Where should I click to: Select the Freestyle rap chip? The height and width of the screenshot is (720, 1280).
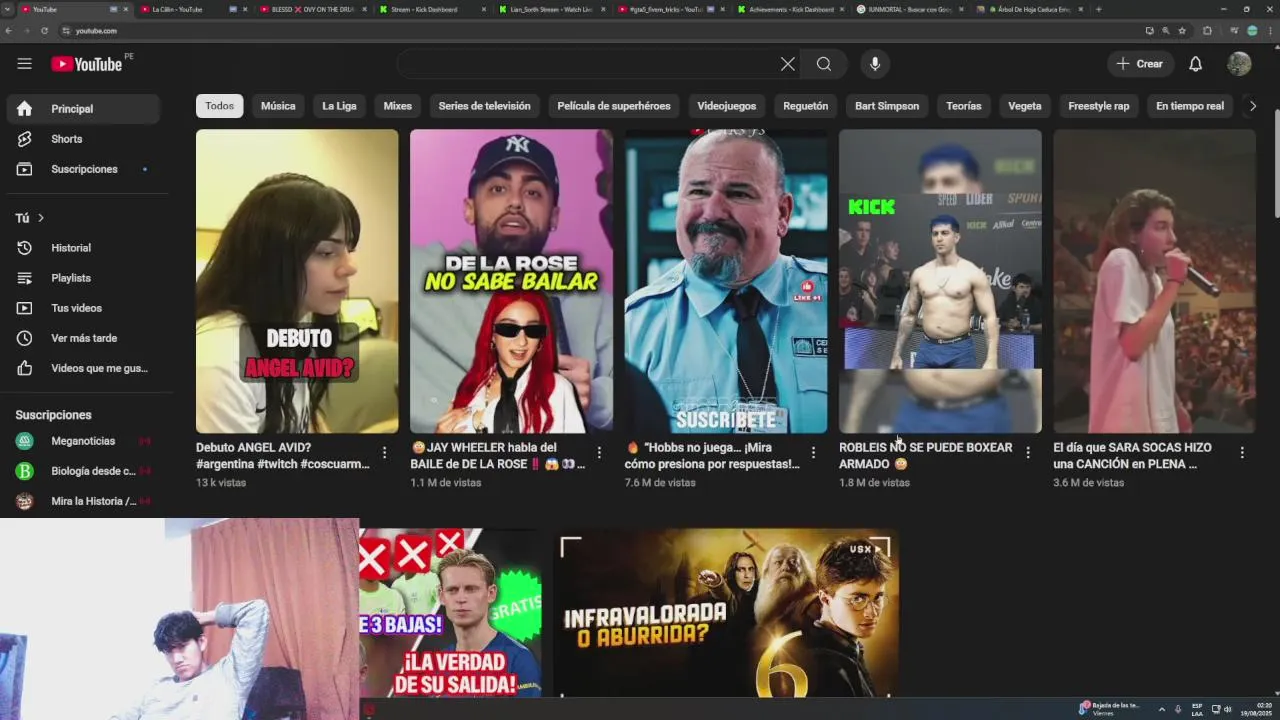point(1098,106)
